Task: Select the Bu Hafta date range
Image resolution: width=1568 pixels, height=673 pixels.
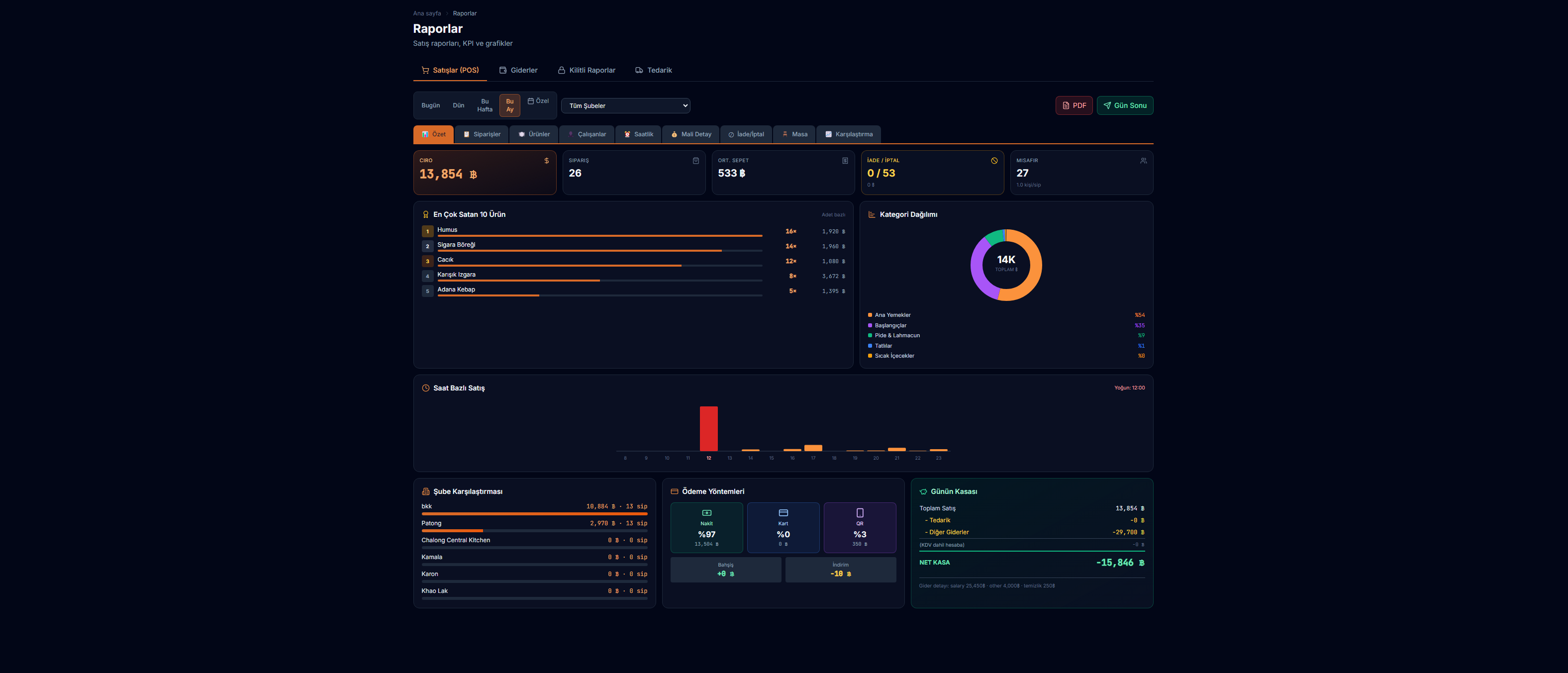Action: [485, 105]
